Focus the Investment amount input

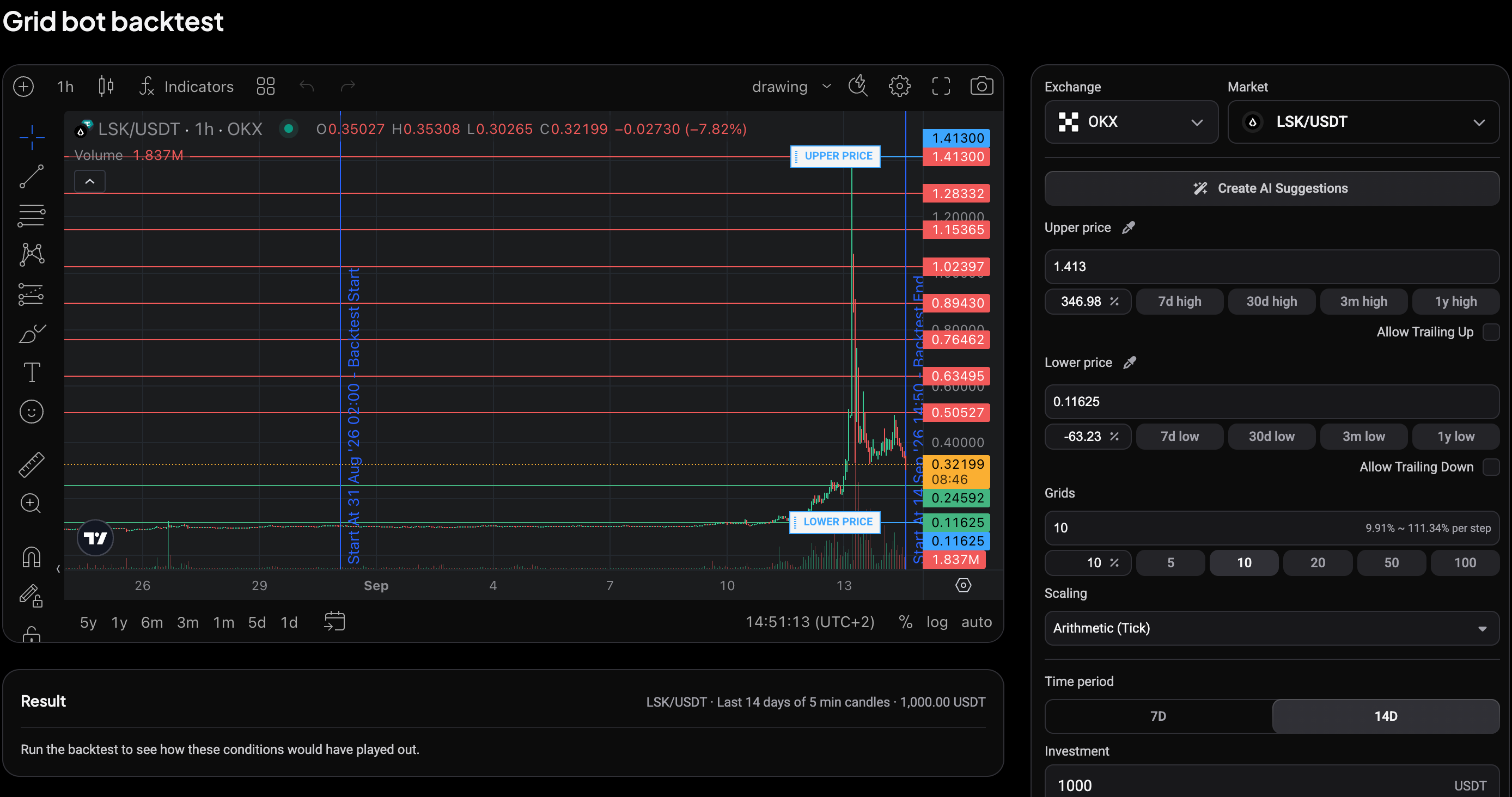pyautogui.click(x=1272, y=784)
